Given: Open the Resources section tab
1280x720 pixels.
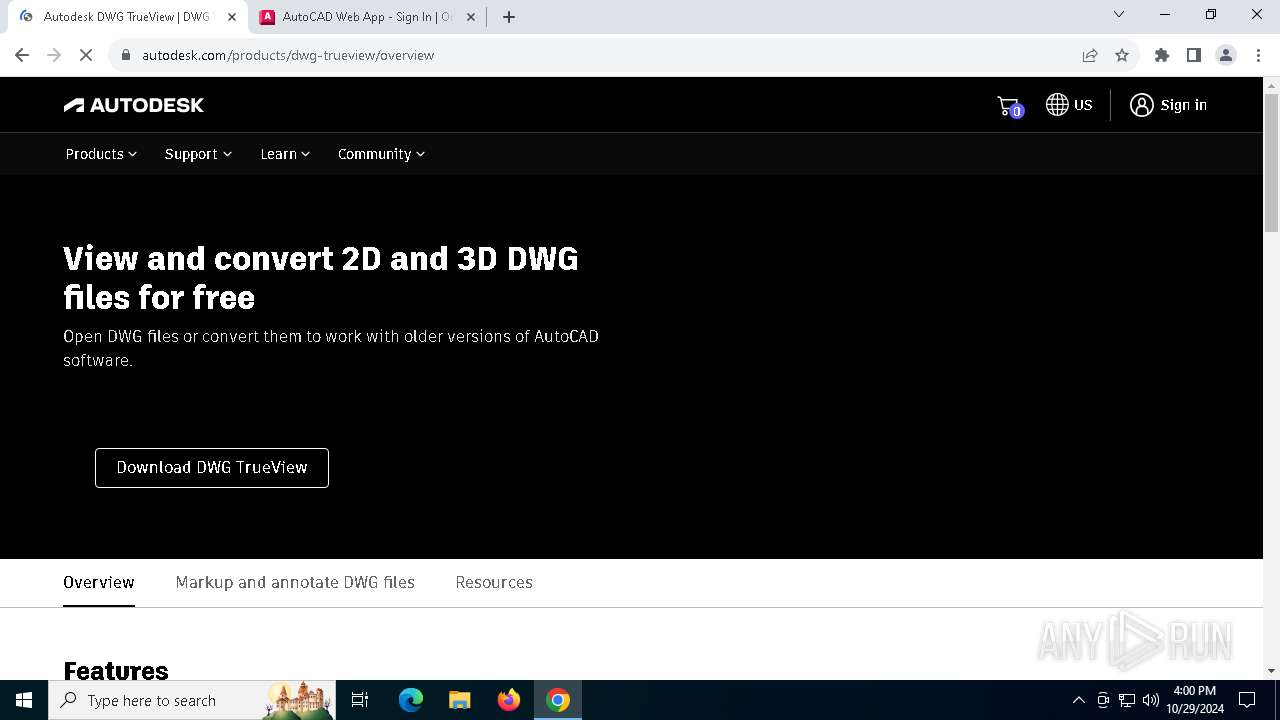Looking at the screenshot, I should point(494,582).
